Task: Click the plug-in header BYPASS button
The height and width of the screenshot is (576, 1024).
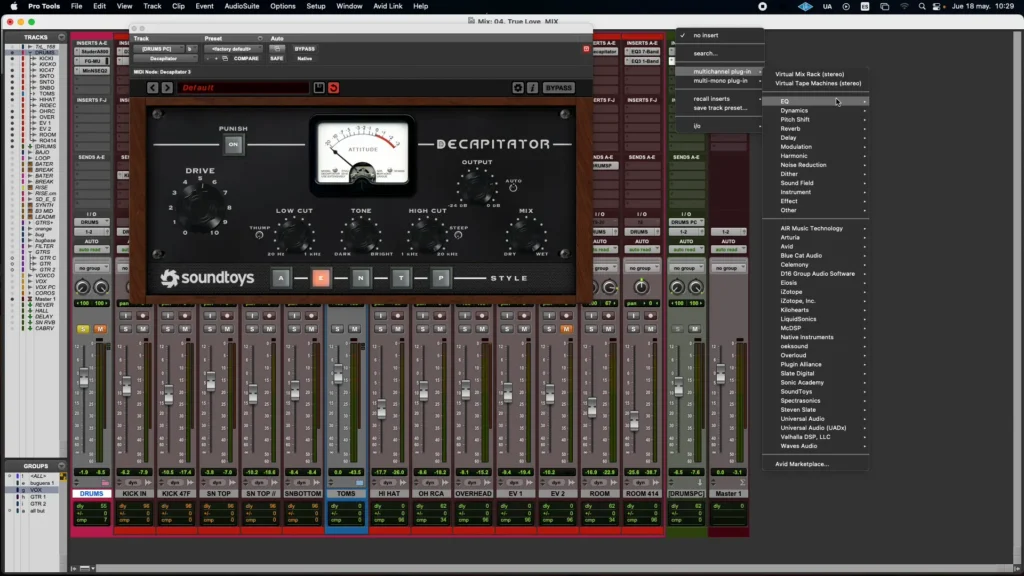Action: pos(304,49)
